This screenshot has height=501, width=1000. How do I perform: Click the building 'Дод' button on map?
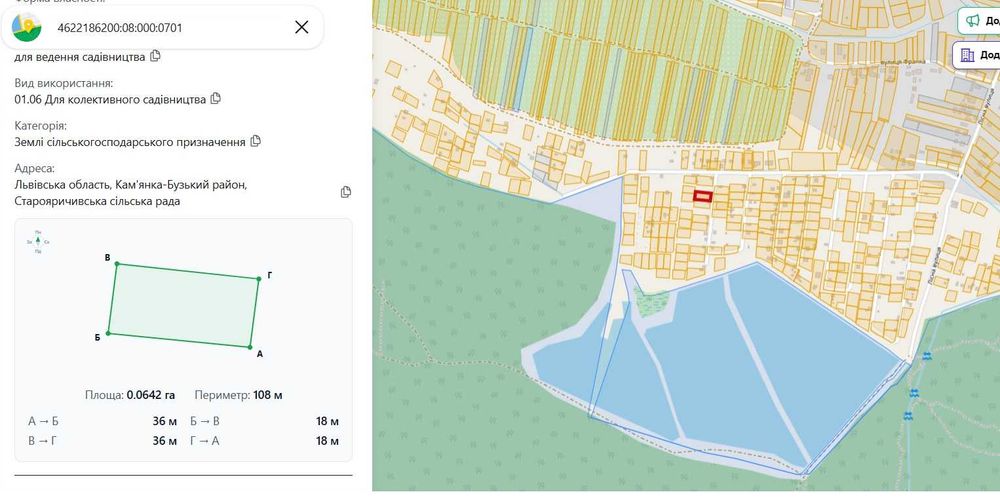point(976,55)
